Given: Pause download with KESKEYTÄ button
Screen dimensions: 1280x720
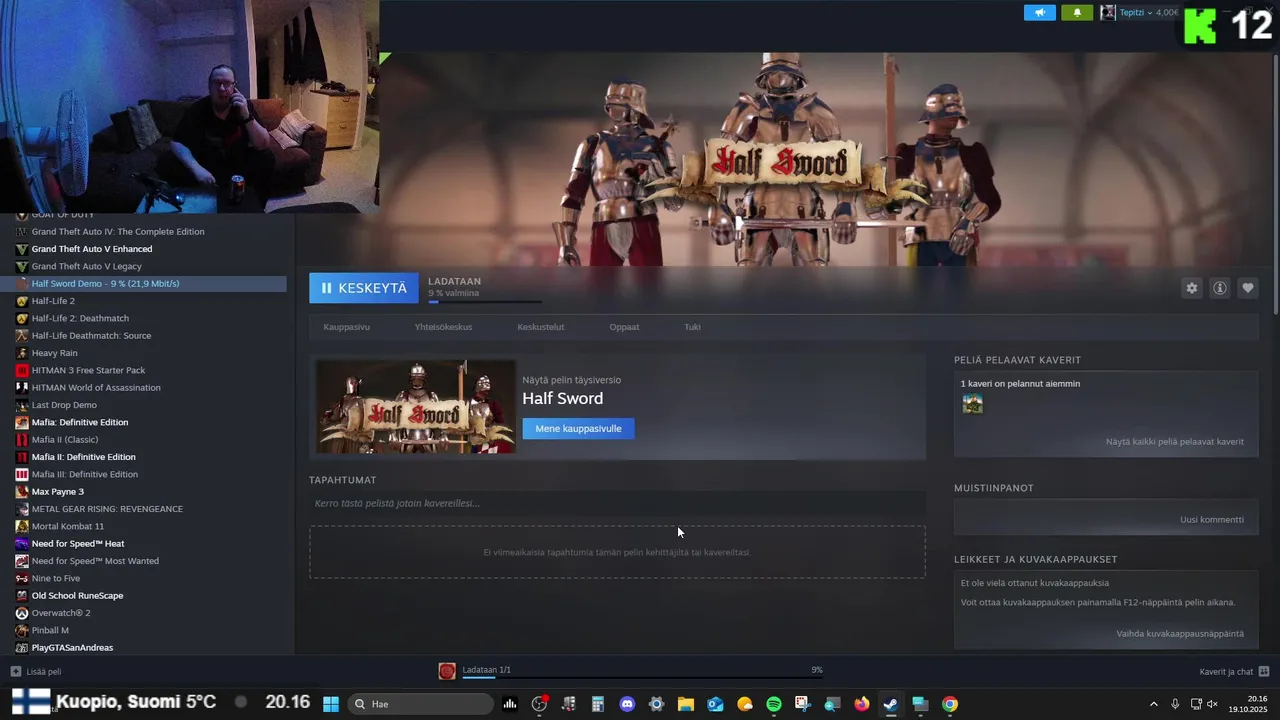Looking at the screenshot, I should tap(364, 288).
